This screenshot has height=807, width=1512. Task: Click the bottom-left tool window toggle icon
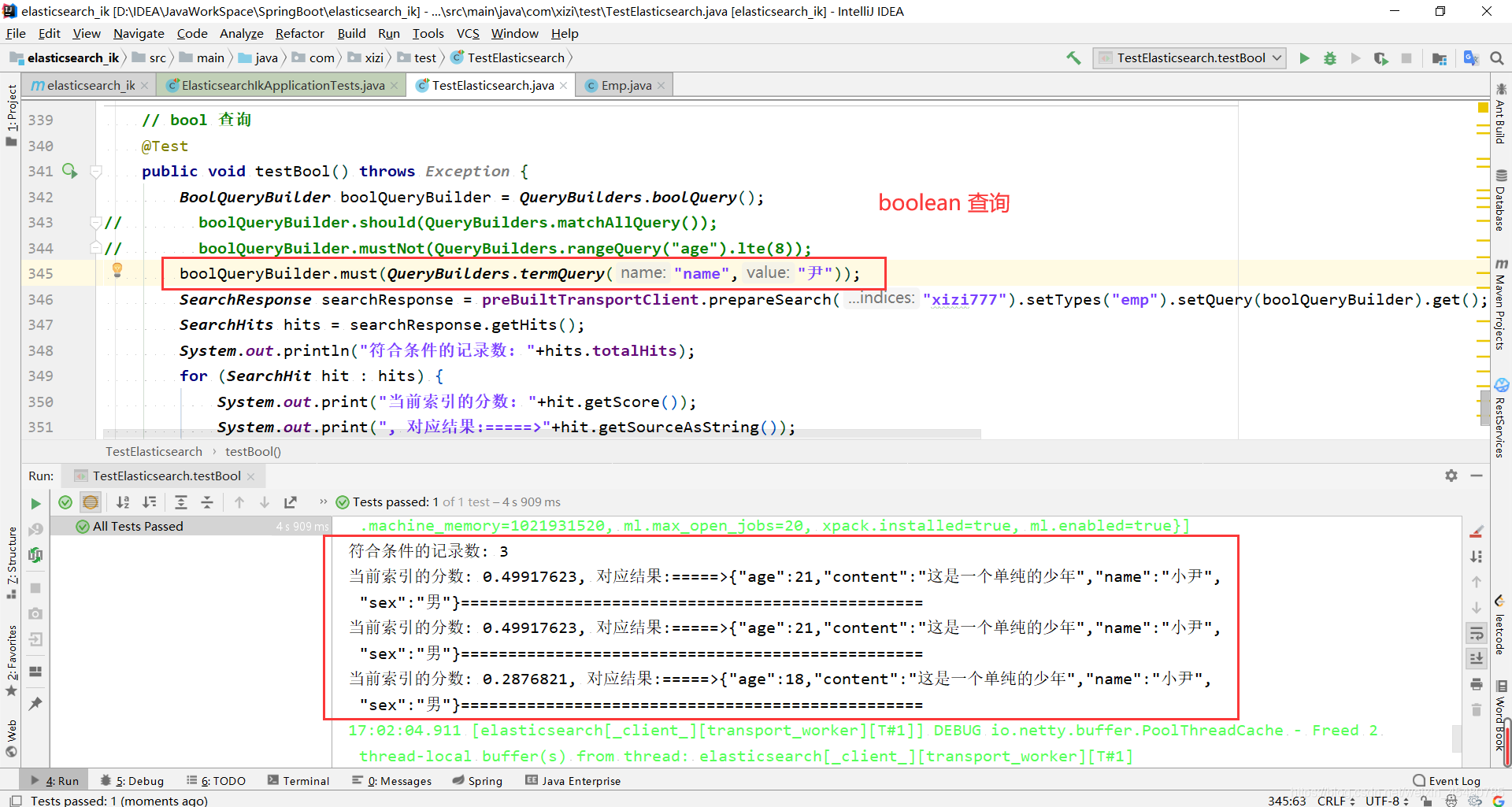tap(16, 801)
